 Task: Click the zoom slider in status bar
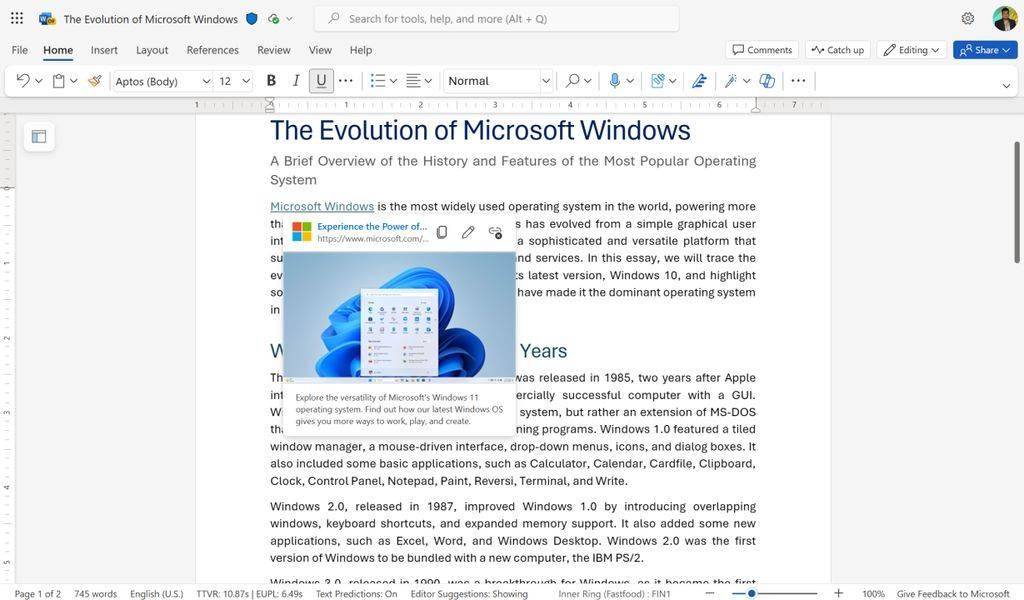coord(752,594)
